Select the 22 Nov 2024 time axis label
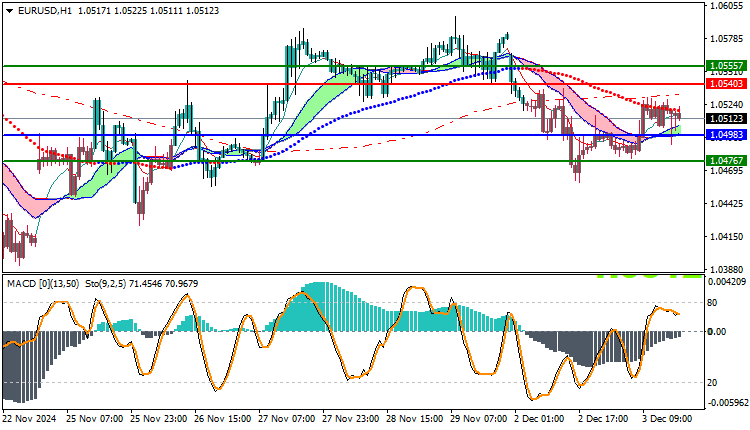Screen dimensions: 750x430 (29, 419)
